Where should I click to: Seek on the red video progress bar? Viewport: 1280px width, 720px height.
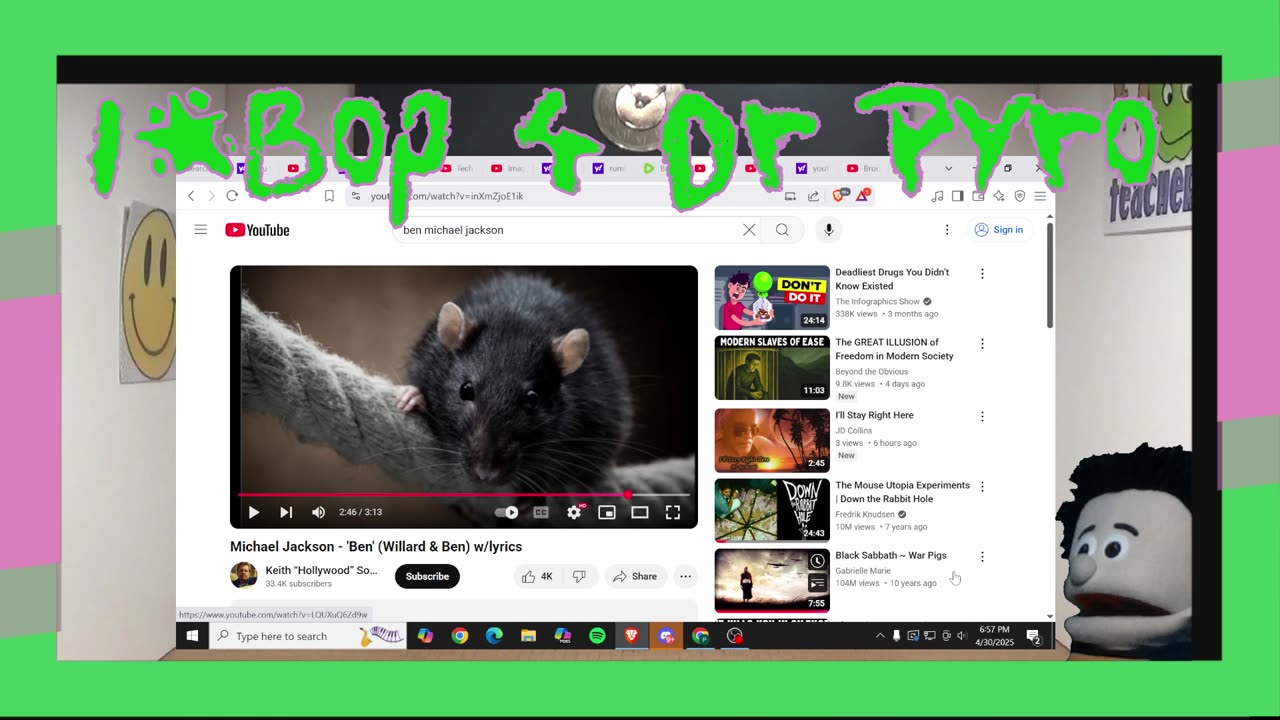tap(464, 495)
